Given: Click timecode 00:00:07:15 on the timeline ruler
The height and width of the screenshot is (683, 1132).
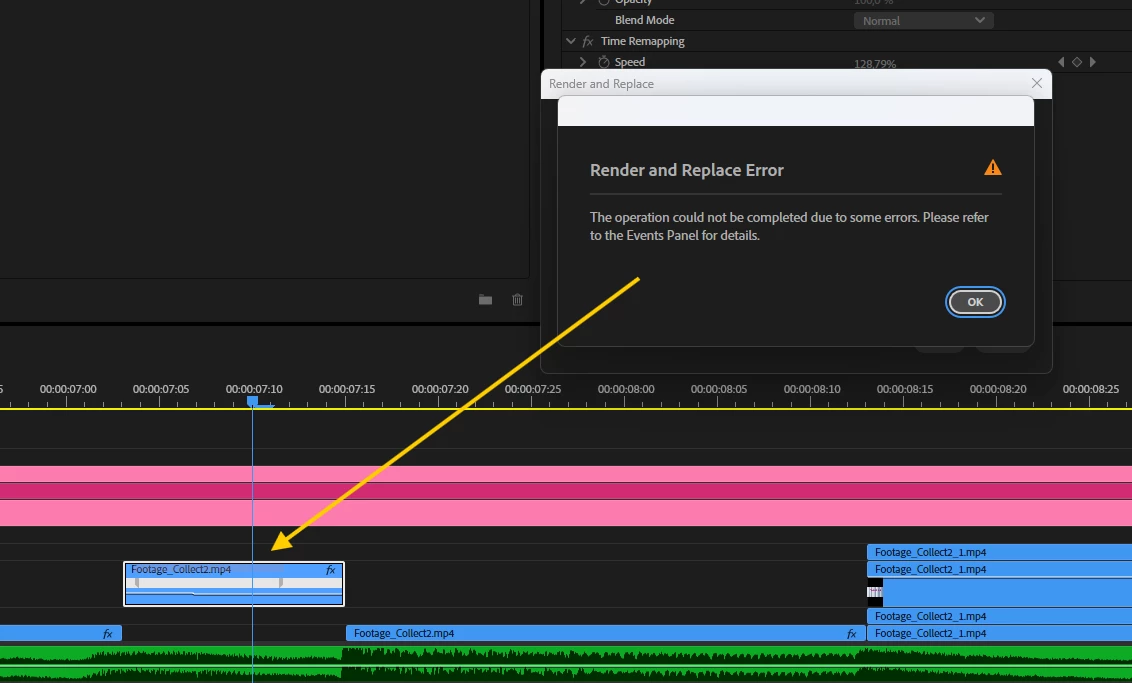Looking at the screenshot, I should pos(347,388).
